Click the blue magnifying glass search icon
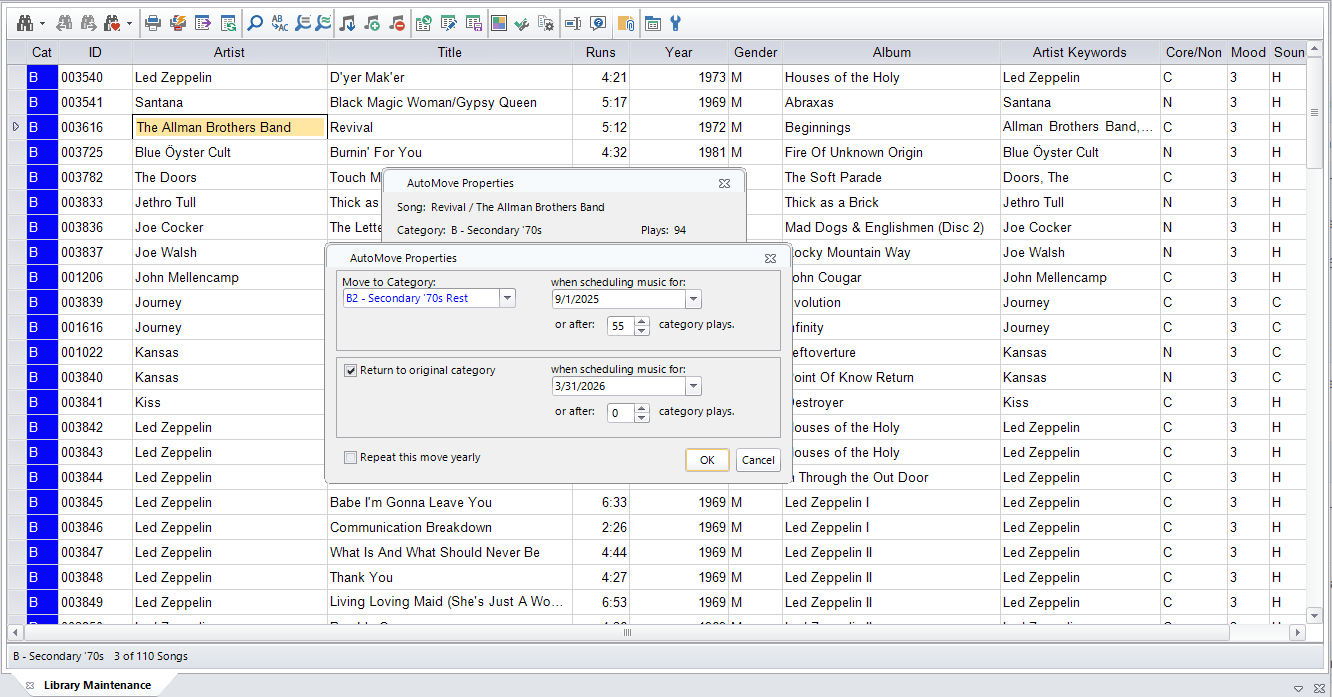The height and width of the screenshot is (697, 1332). tap(255, 22)
